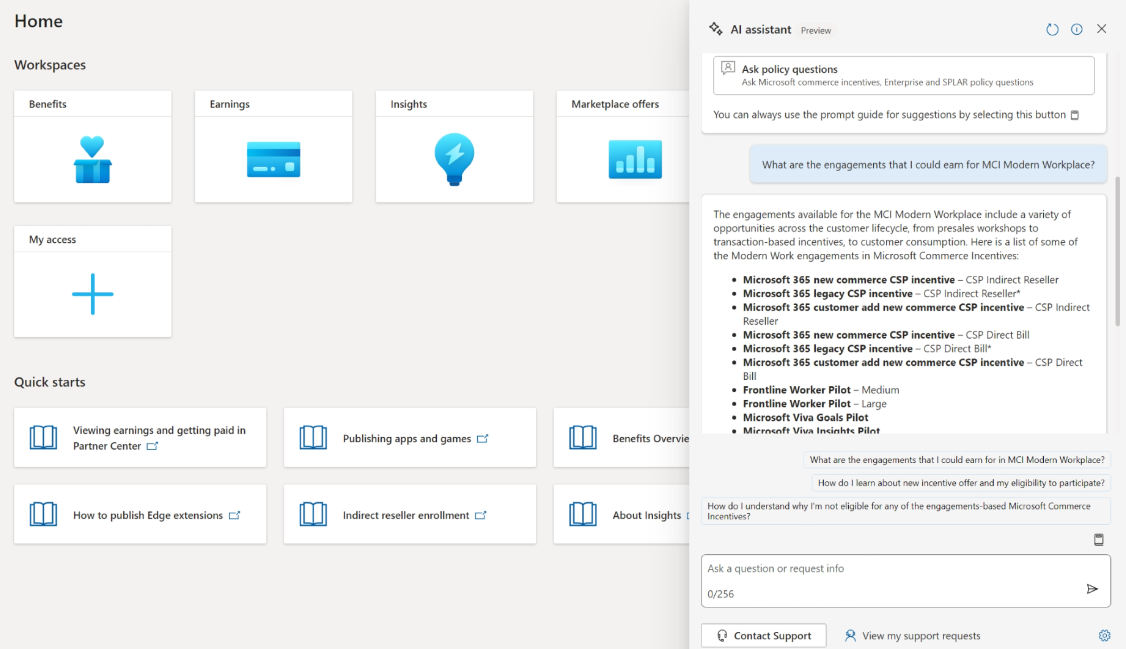The width and height of the screenshot is (1126, 649).
Task: Click the Preview label beside AI assistant
Action: point(816,31)
